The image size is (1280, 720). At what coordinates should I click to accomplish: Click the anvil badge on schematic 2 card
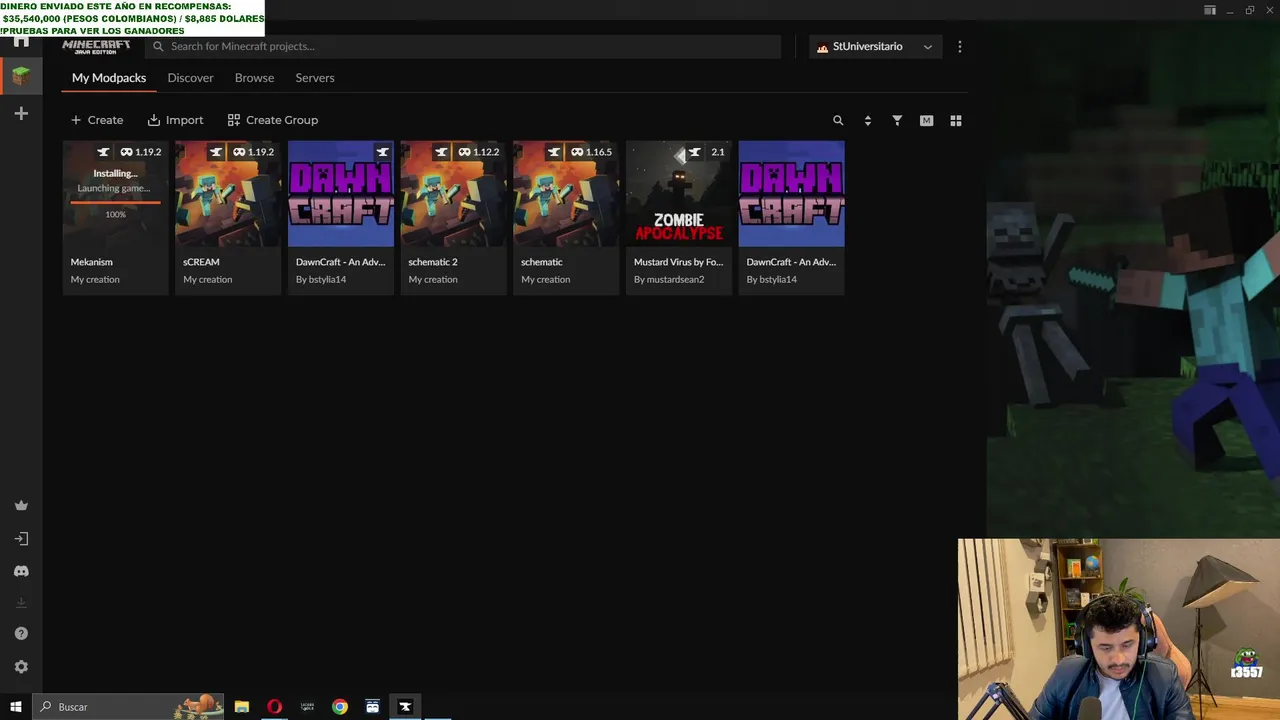click(441, 152)
